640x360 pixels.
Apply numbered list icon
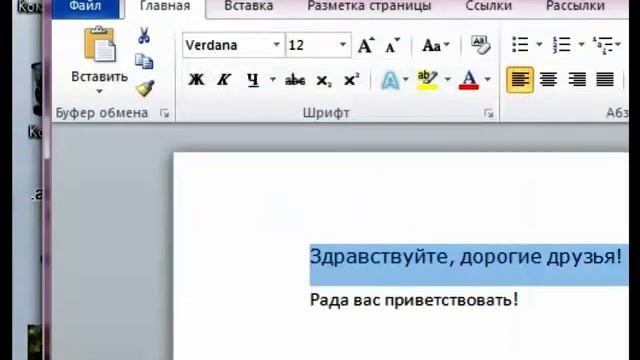562,44
